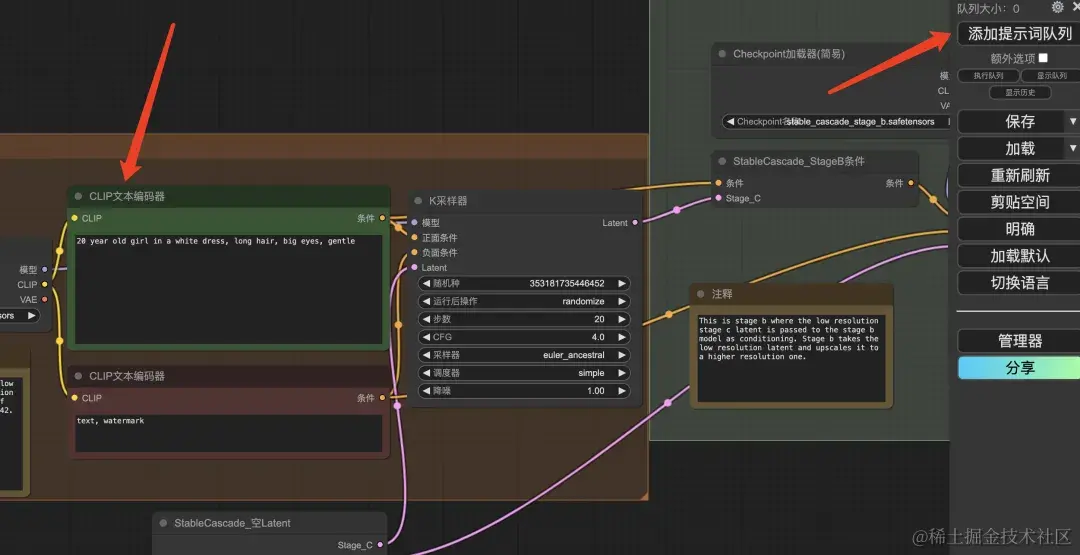1080x555 pixels.
Task: Open the 调度器 simple combo
Action: click(523, 373)
